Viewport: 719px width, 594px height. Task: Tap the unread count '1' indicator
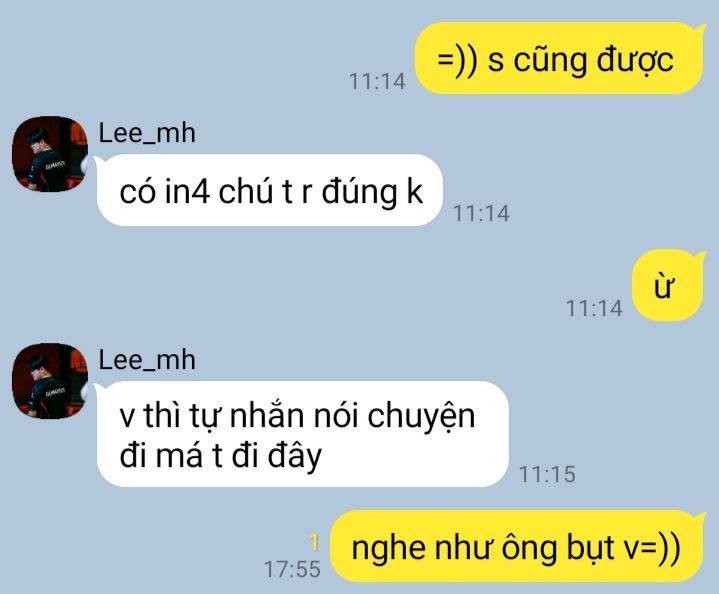click(314, 543)
